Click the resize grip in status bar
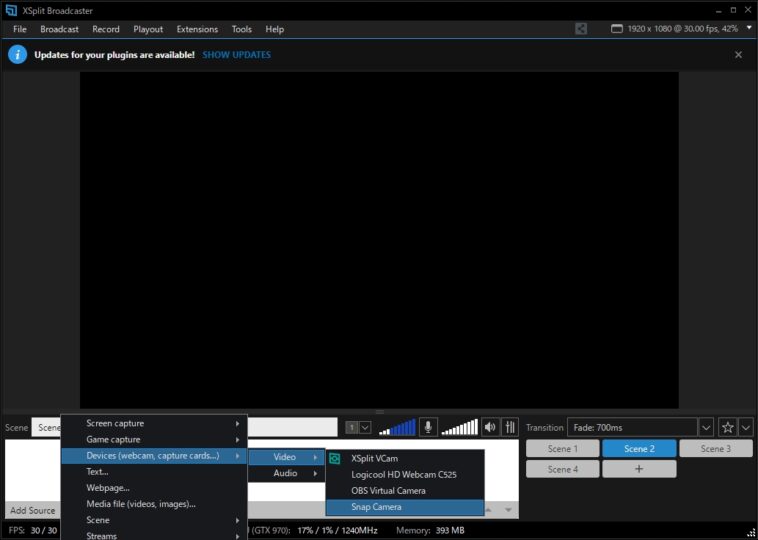 pyautogui.click(x=751, y=533)
